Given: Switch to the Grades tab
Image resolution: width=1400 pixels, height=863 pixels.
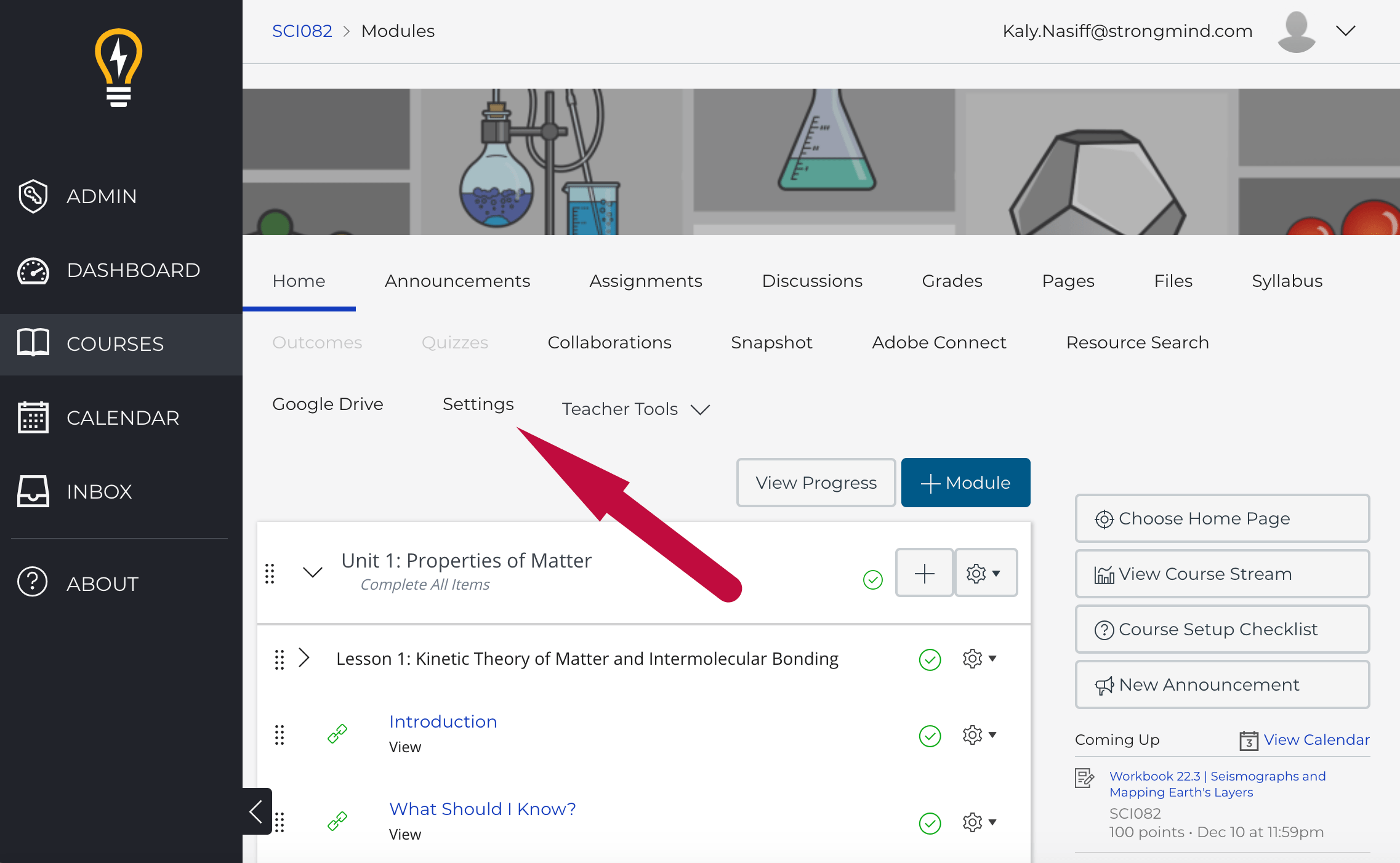Looking at the screenshot, I should click(x=952, y=281).
